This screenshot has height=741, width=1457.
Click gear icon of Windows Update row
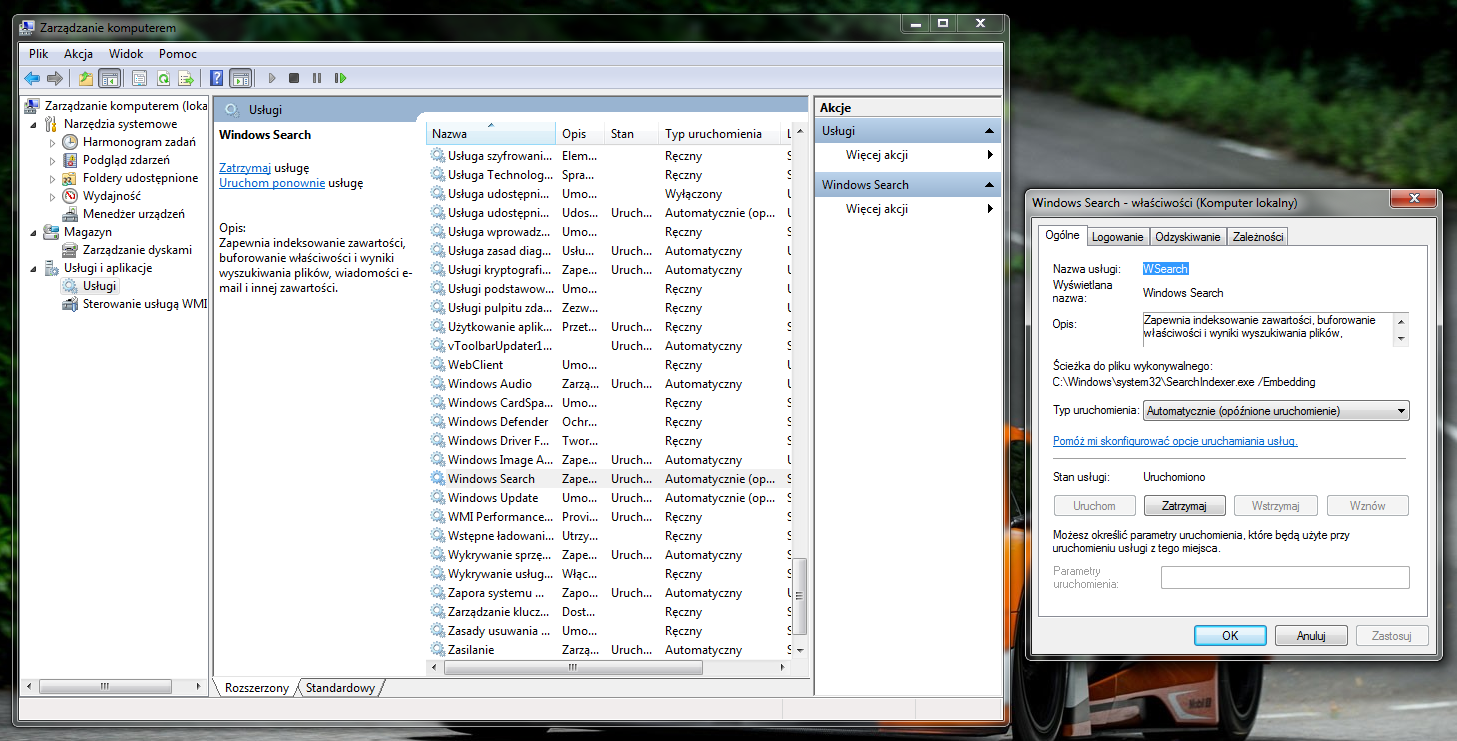pos(438,498)
